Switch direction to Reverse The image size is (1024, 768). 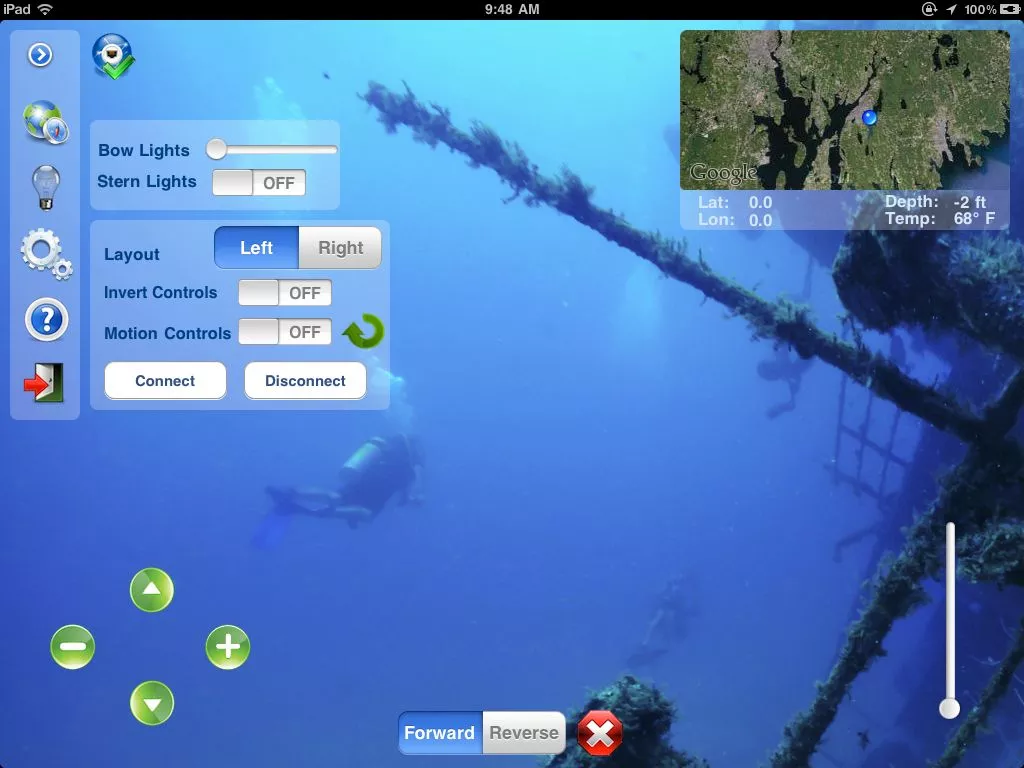click(523, 733)
